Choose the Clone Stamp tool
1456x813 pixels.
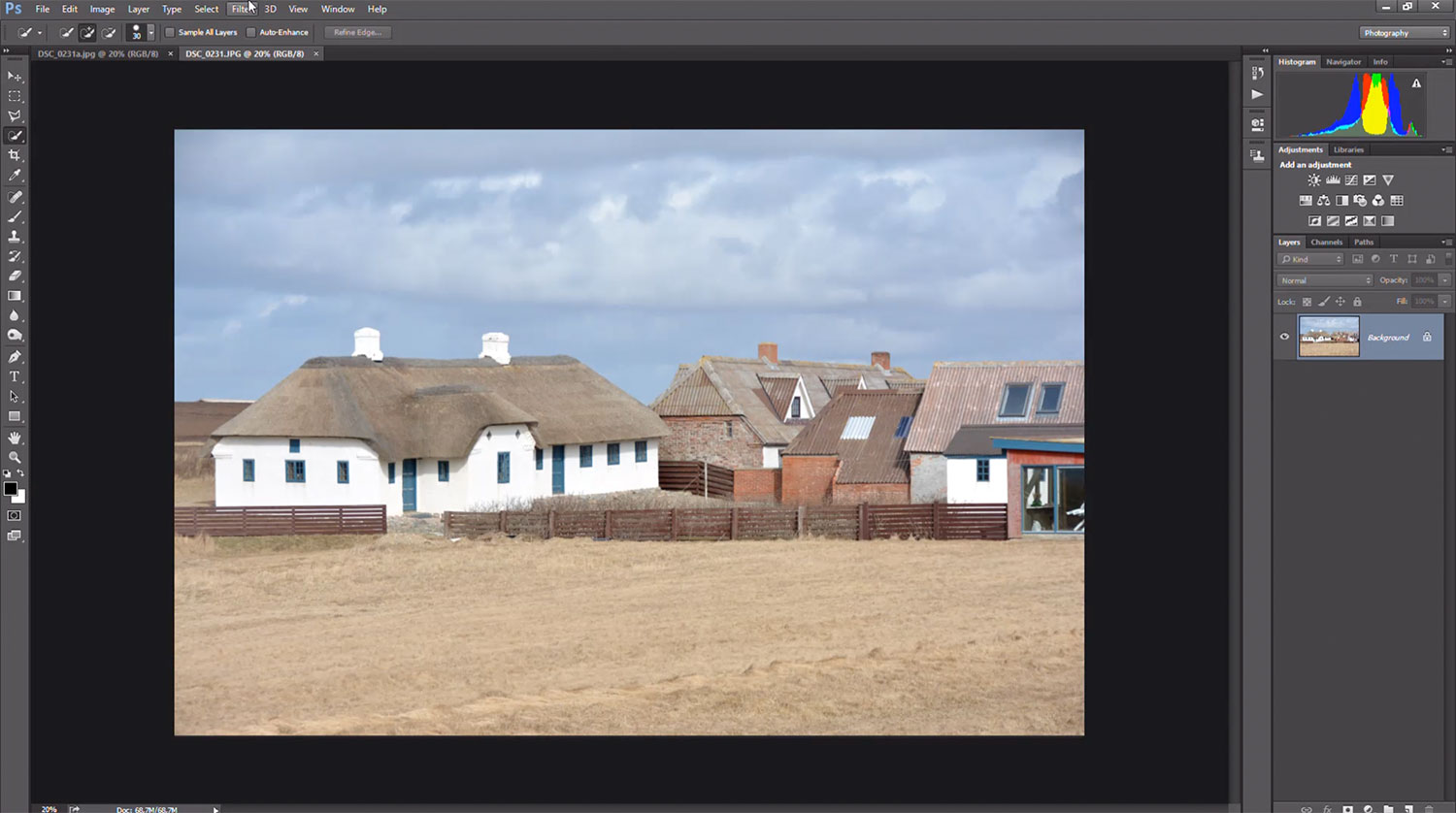click(15, 237)
